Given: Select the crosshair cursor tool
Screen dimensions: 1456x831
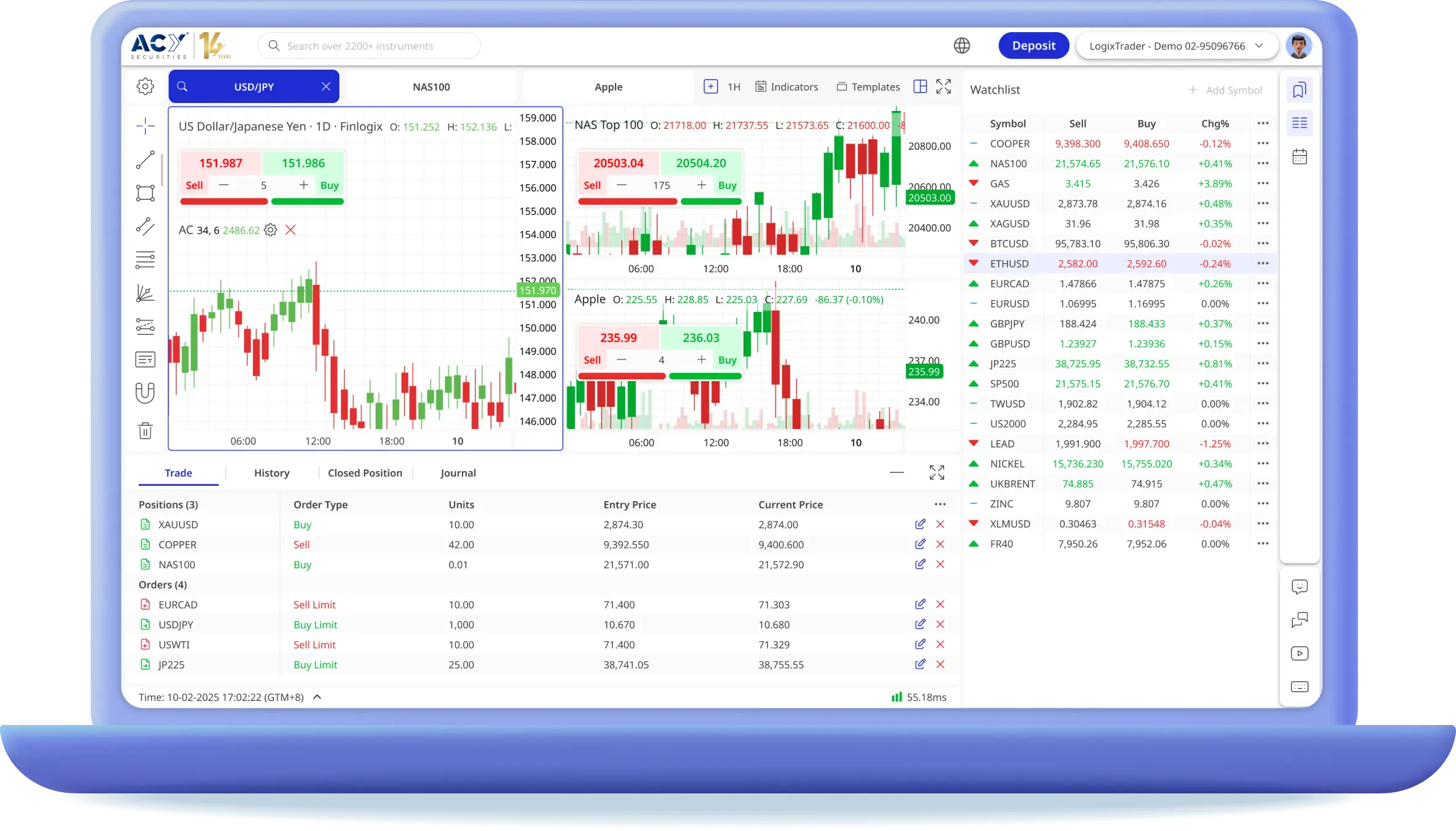Looking at the screenshot, I should click(x=146, y=126).
